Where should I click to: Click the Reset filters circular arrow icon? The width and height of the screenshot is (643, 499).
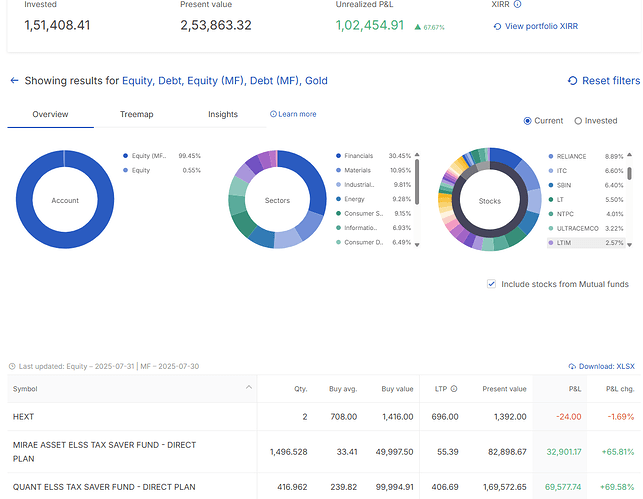[572, 81]
